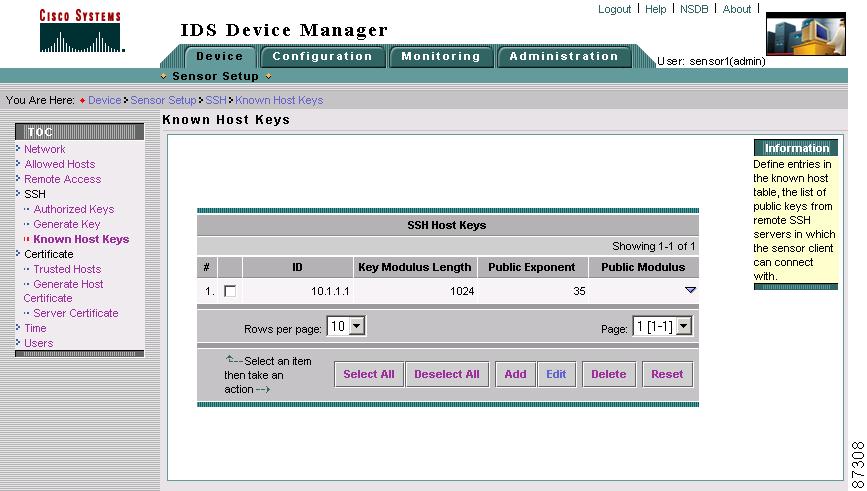
Task: Open Generate Key in the TOC
Action: [x=67, y=224]
